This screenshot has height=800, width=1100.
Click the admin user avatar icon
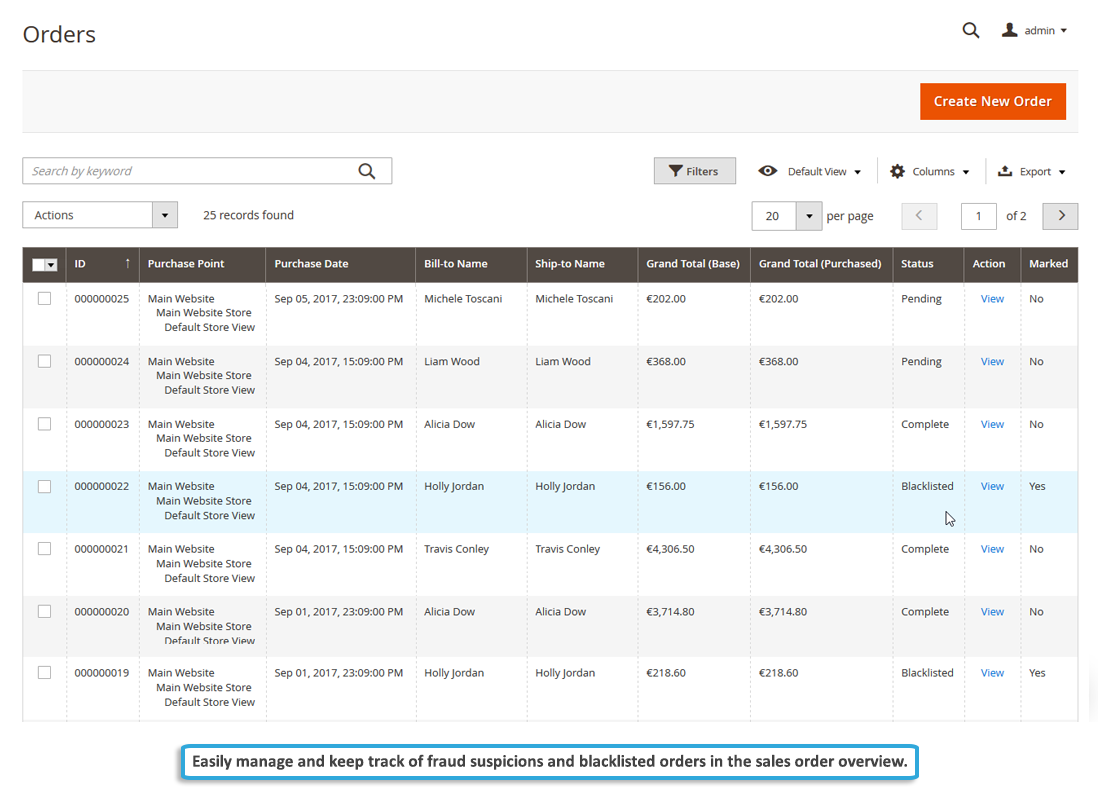coord(1010,29)
